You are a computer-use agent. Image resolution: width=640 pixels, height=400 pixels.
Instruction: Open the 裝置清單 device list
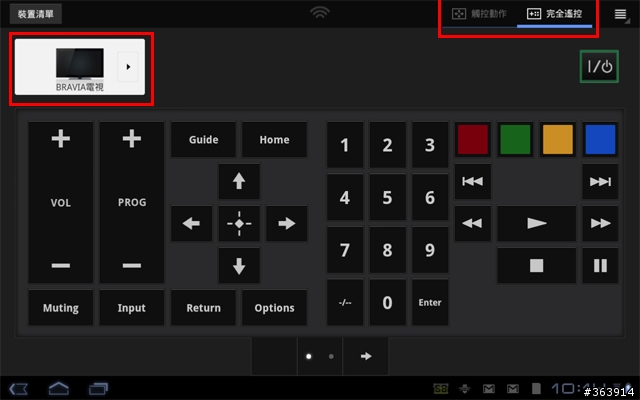[36, 14]
